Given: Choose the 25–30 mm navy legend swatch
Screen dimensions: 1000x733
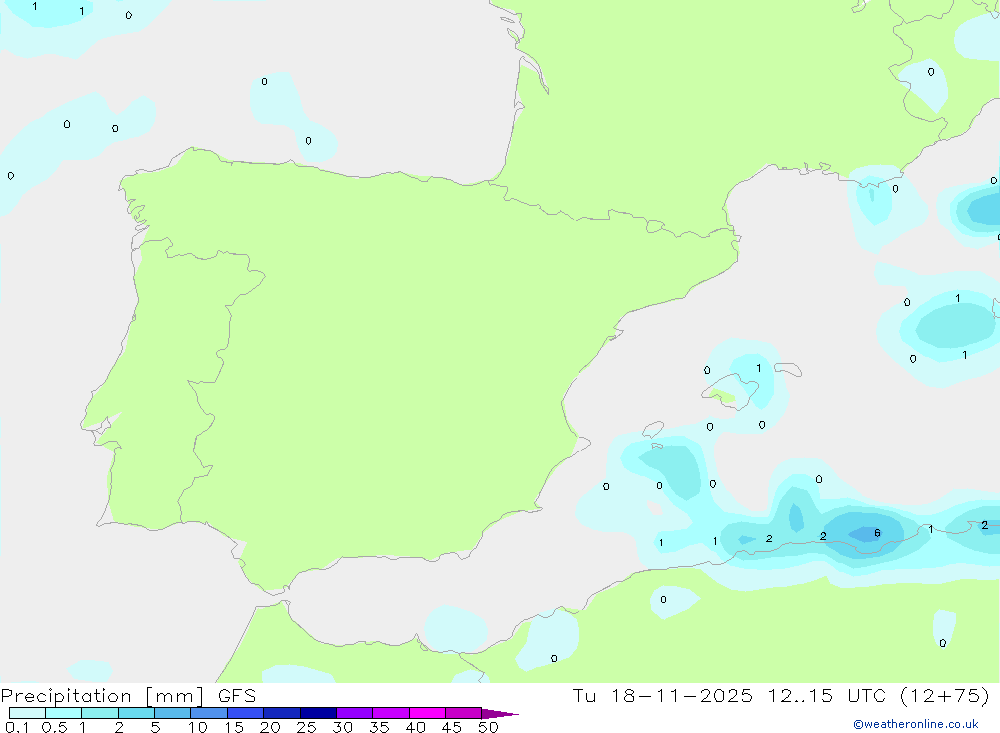Looking at the screenshot, I should pyautogui.click(x=318, y=713).
